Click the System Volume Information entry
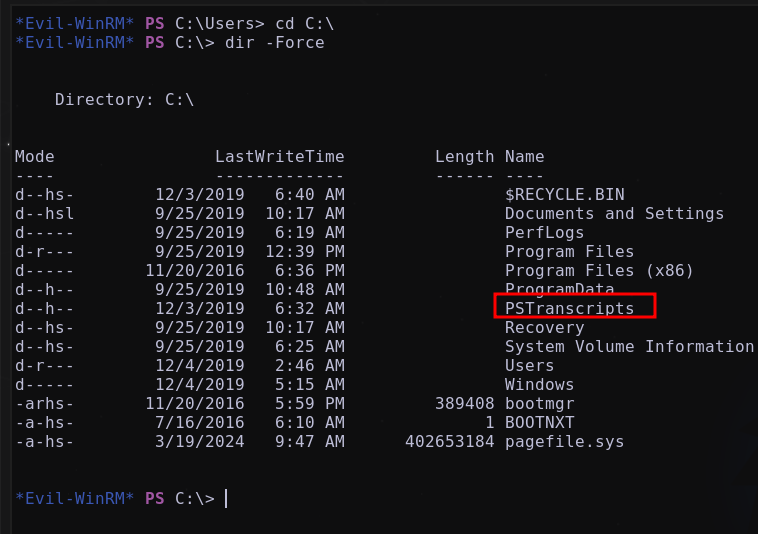758x534 pixels. pyautogui.click(x=629, y=346)
